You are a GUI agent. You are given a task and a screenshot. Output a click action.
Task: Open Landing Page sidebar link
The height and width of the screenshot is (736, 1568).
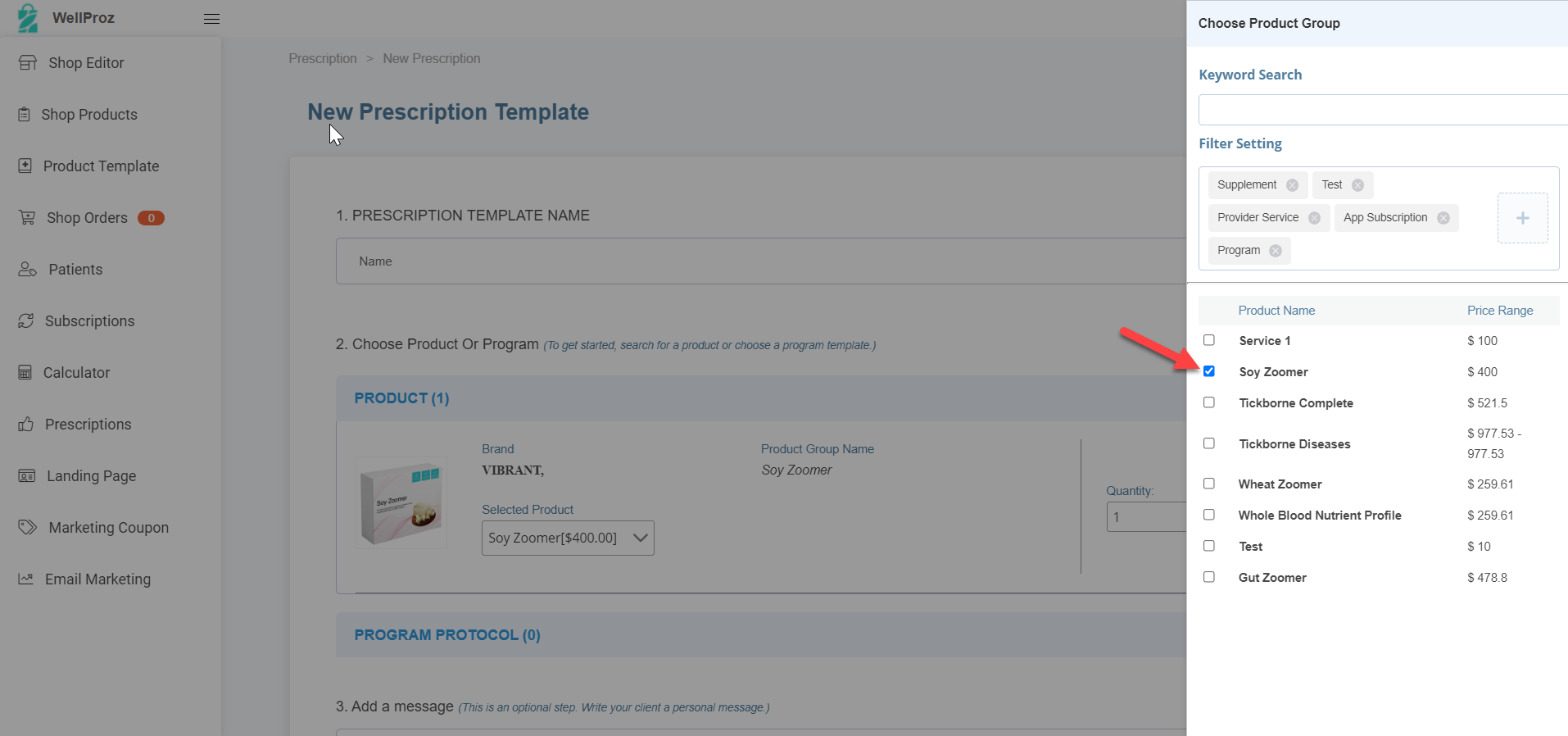pyautogui.click(x=92, y=476)
